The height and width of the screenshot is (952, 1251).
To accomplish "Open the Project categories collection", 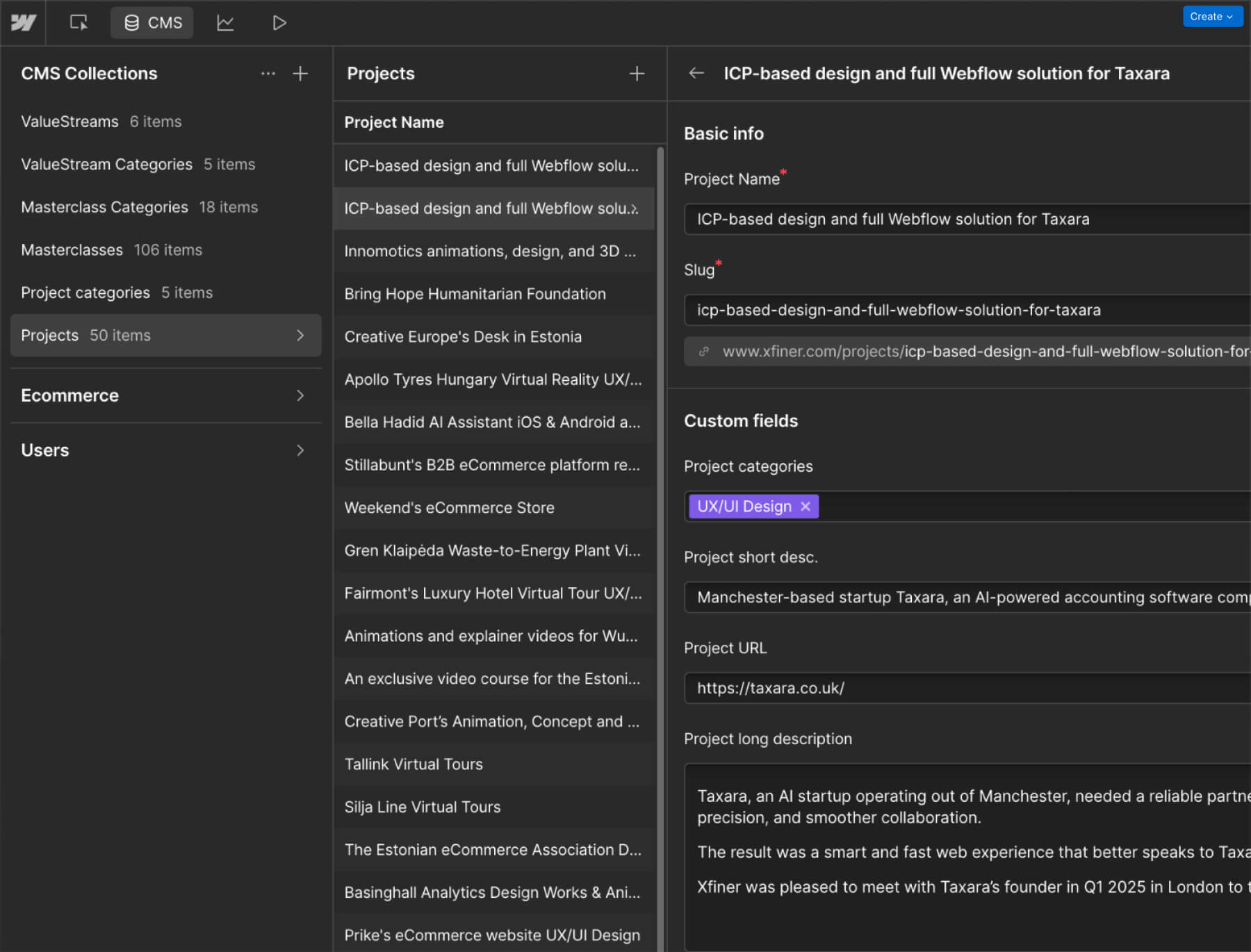I will (165, 293).
